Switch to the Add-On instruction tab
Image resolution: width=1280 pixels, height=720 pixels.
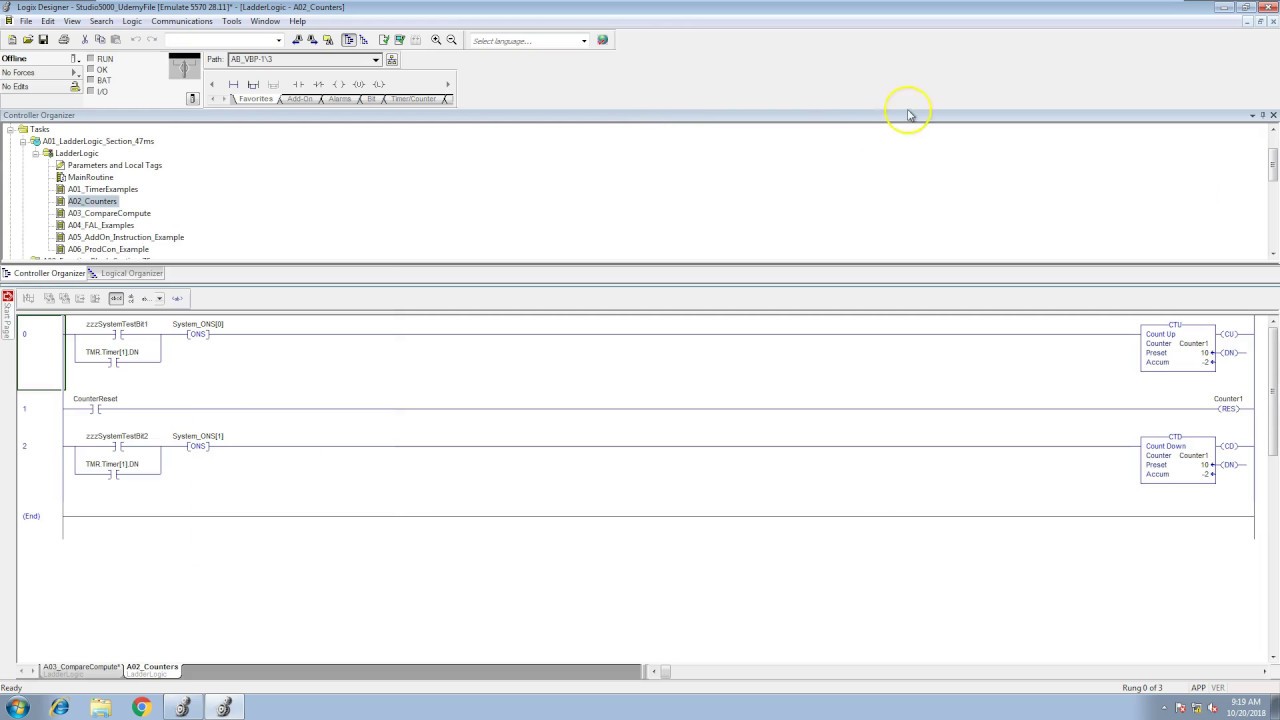(x=300, y=99)
